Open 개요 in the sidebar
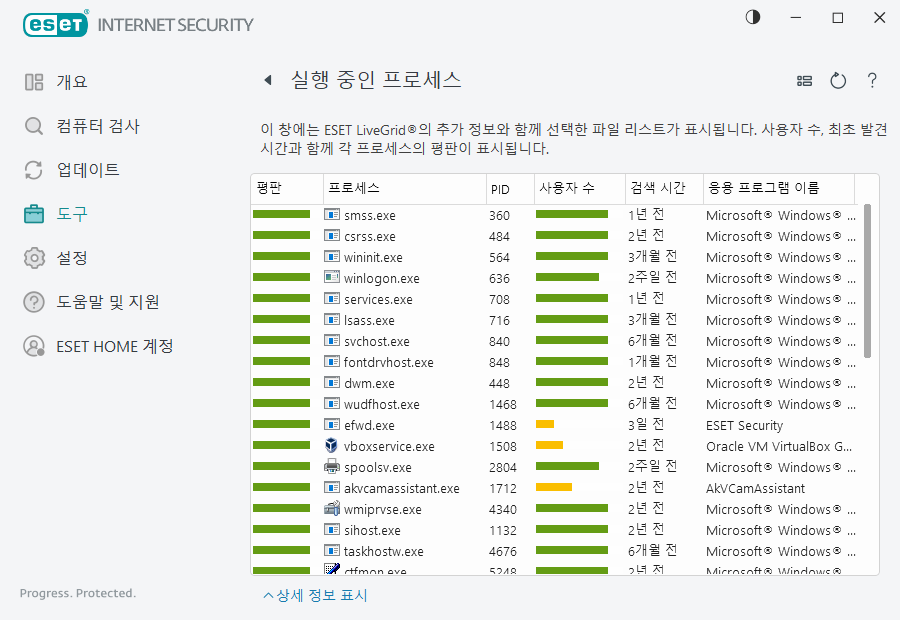Viewport: 900px width, 620px height. (x=71, y=82)
